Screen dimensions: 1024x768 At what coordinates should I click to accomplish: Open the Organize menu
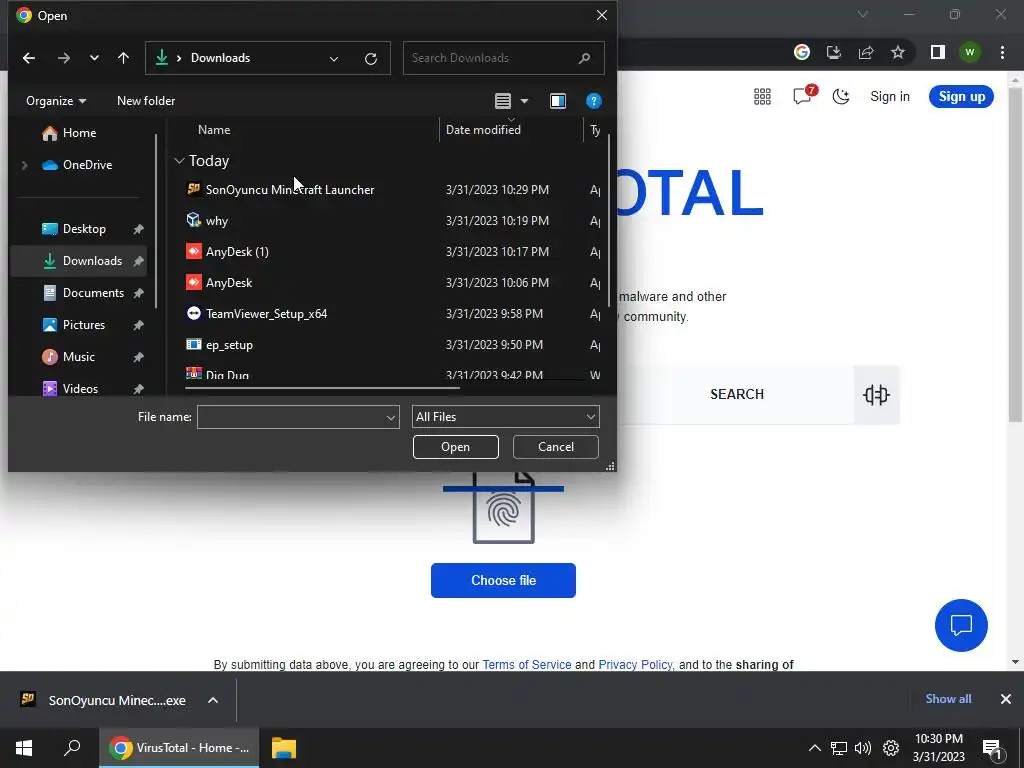[56, 101]
